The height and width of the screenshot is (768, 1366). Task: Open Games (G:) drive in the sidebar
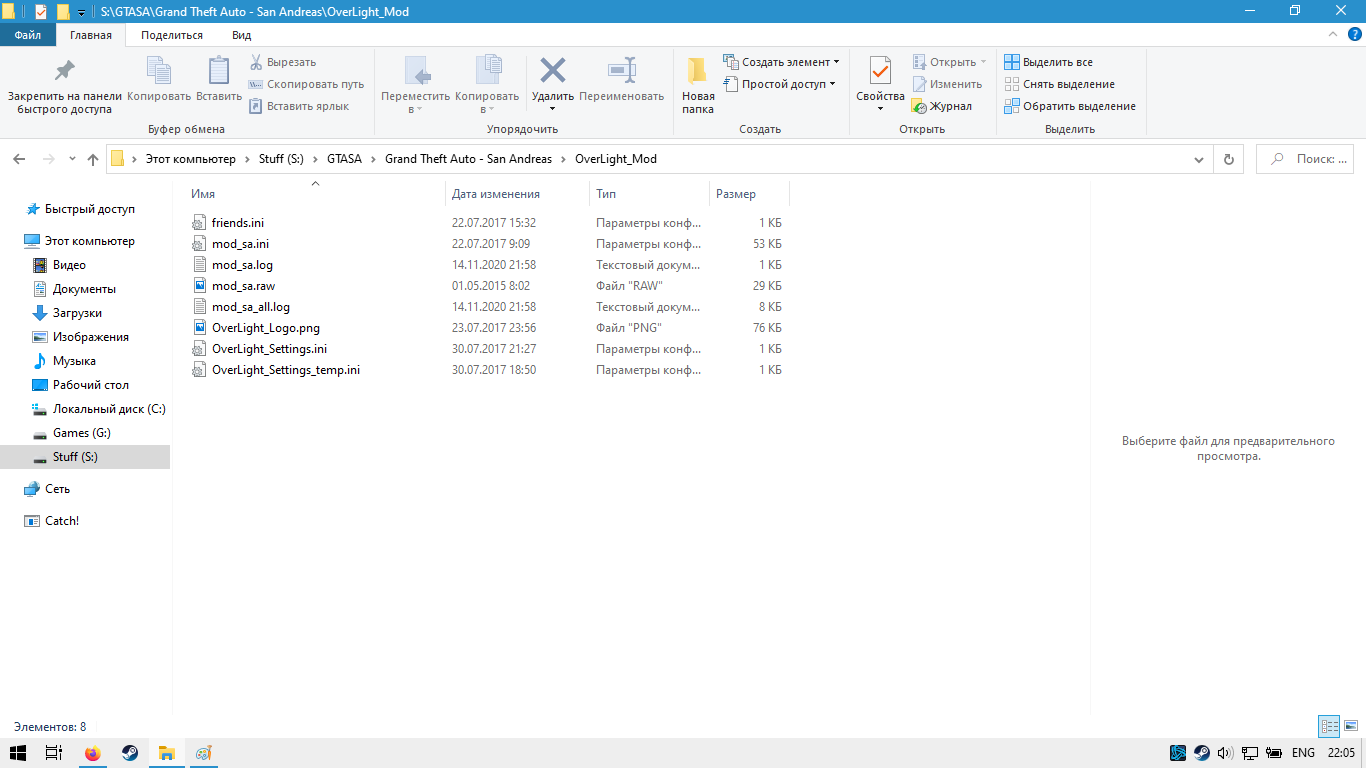coord(82,433)
